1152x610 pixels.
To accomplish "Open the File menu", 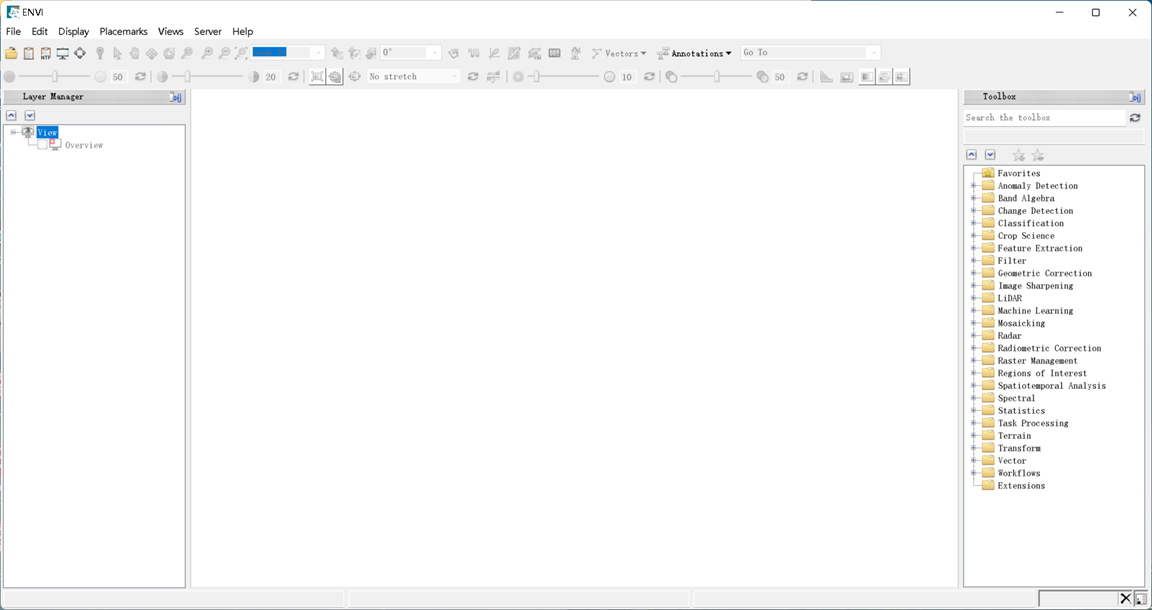I will point(13,32).
